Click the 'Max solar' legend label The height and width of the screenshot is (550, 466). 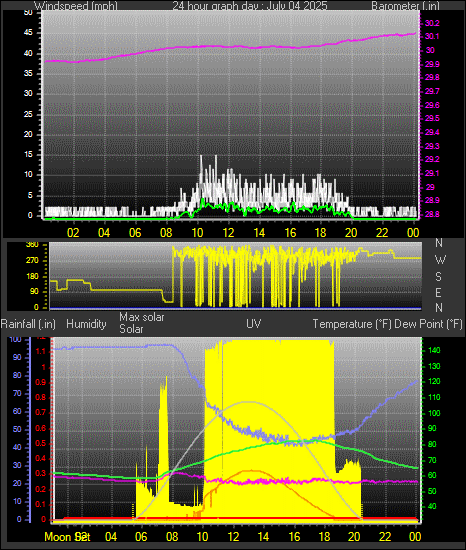tap(142, 317)
